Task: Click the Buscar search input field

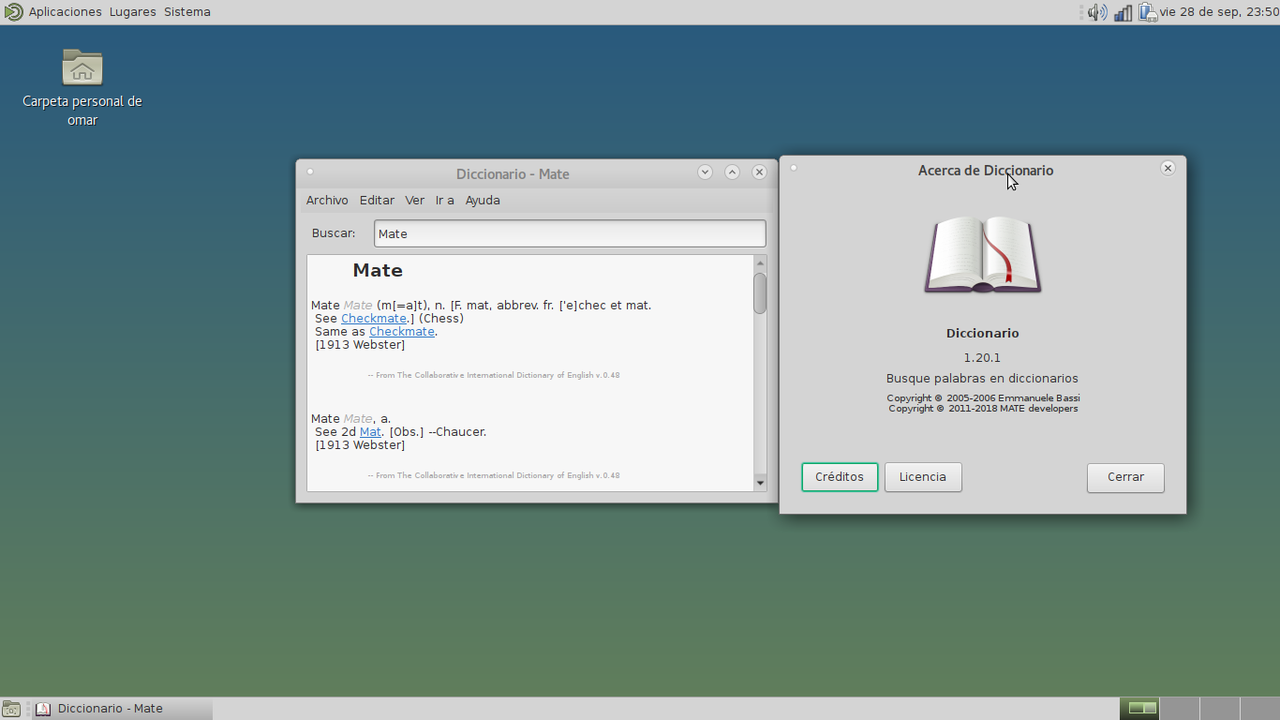Action: point(570,233)
